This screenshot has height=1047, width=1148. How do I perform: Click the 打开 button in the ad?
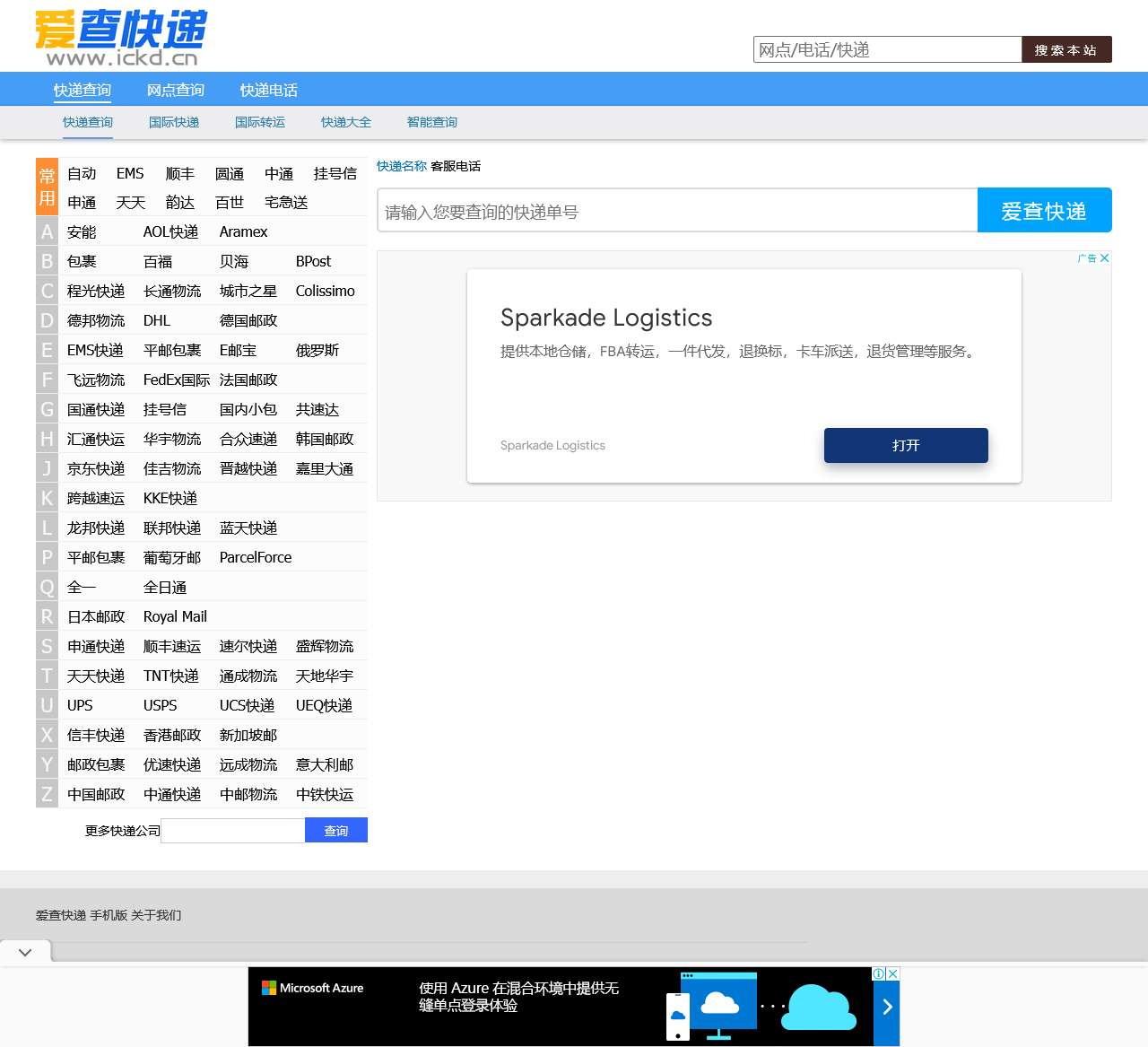(906, 445)
